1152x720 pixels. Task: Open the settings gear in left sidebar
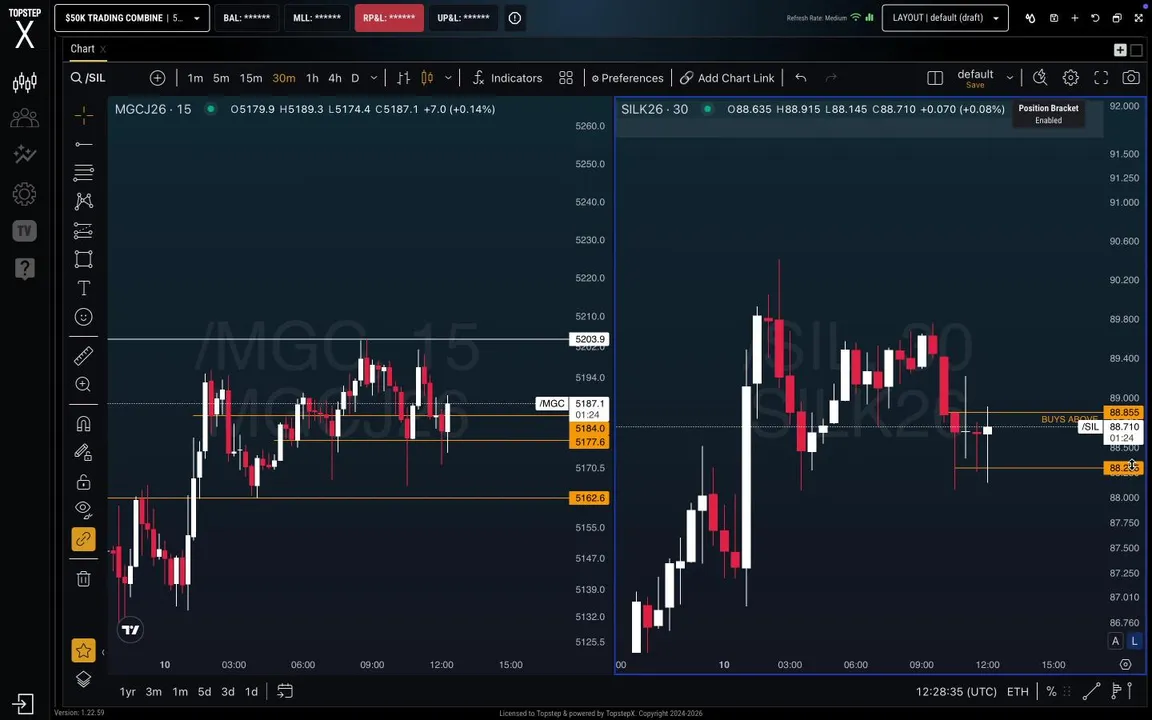24,194
